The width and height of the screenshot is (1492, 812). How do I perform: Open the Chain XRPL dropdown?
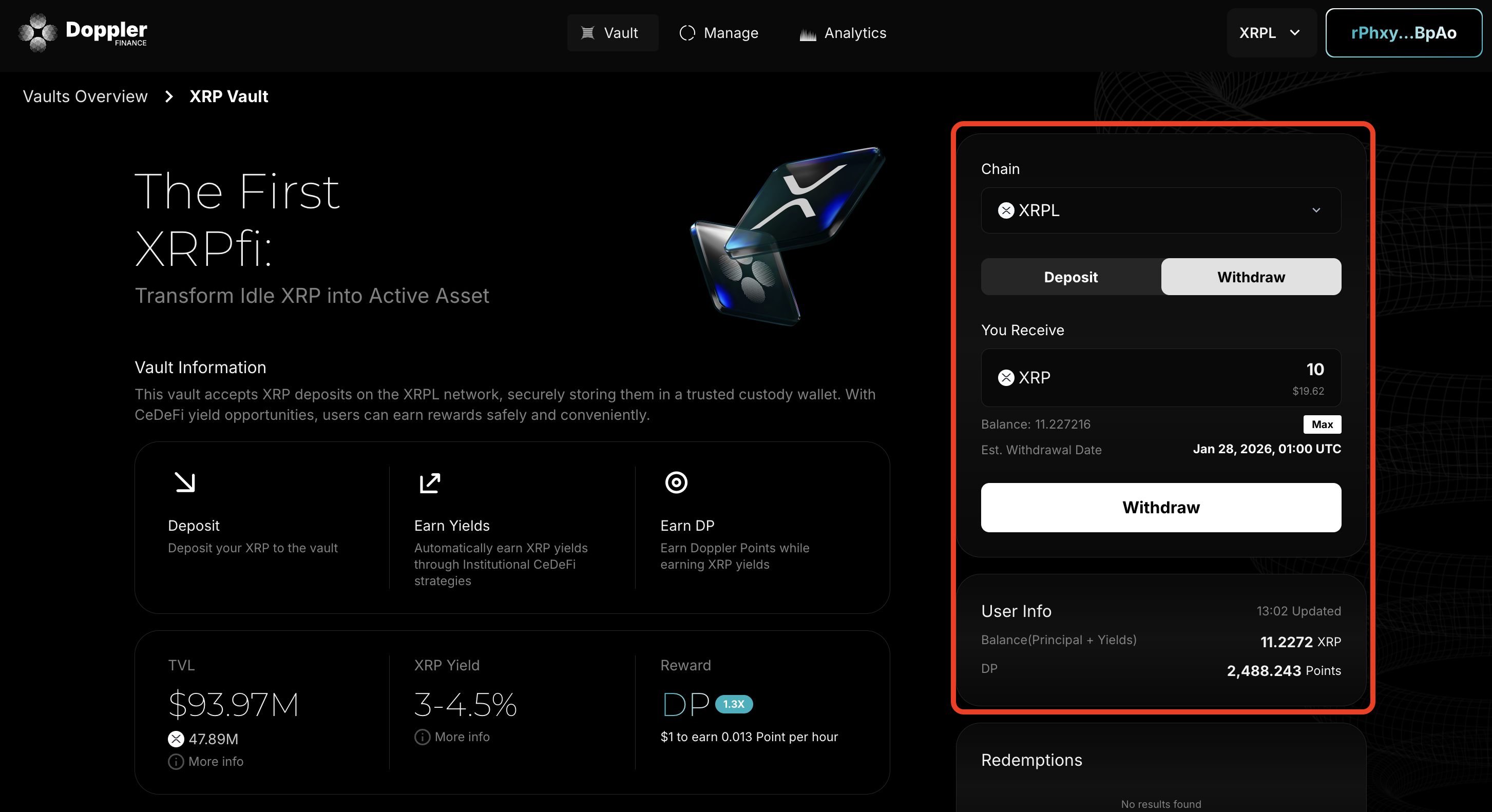click(1161, 210)
